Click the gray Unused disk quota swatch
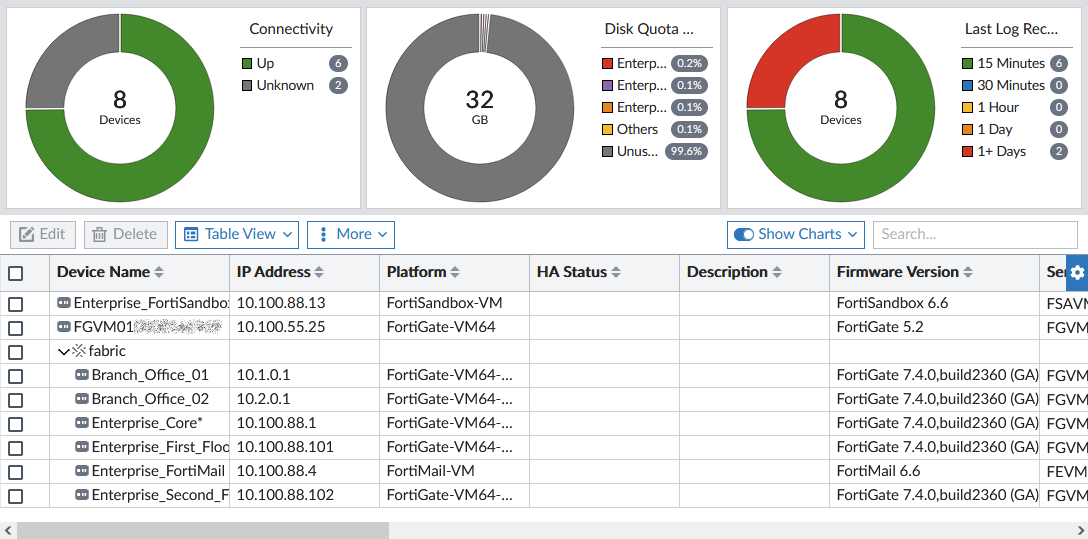1088x539 pixels. pos(607,152)
